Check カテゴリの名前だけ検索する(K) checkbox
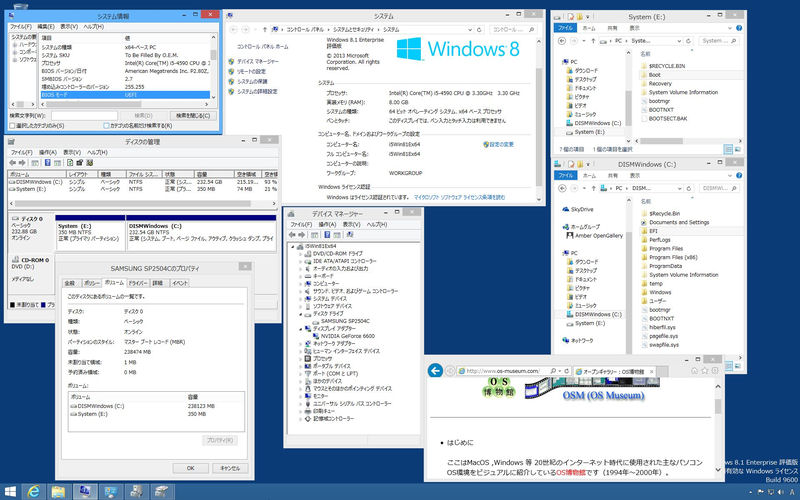 (x=106, y=126)
